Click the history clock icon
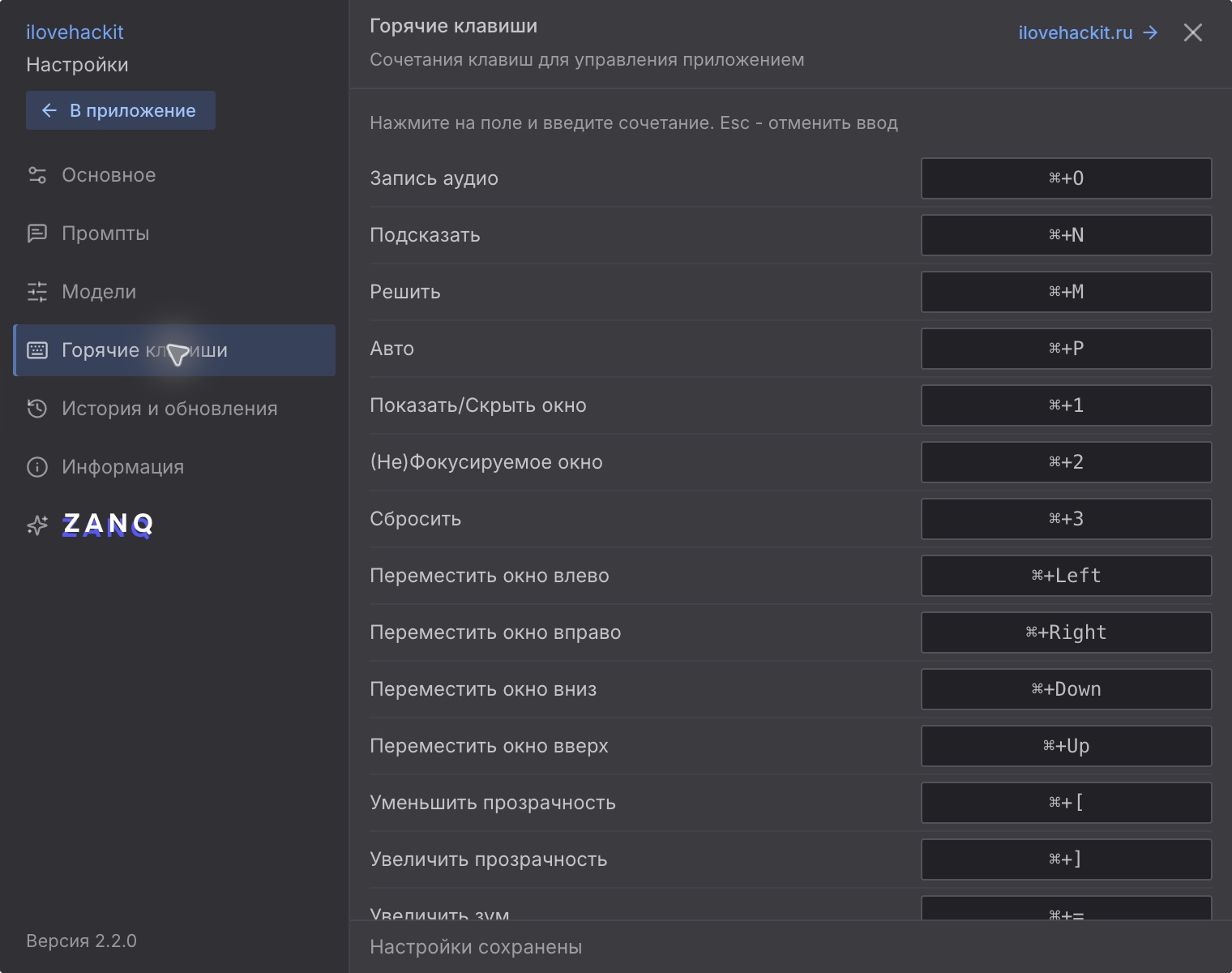 37,409
